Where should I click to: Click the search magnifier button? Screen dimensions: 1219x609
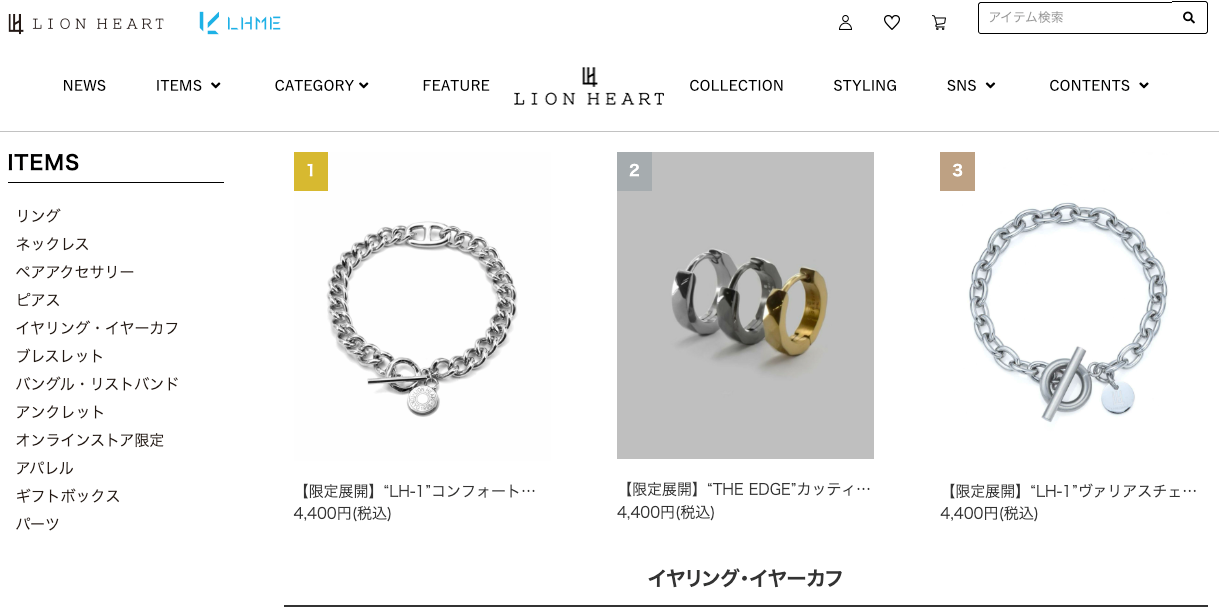[1189, 17]
